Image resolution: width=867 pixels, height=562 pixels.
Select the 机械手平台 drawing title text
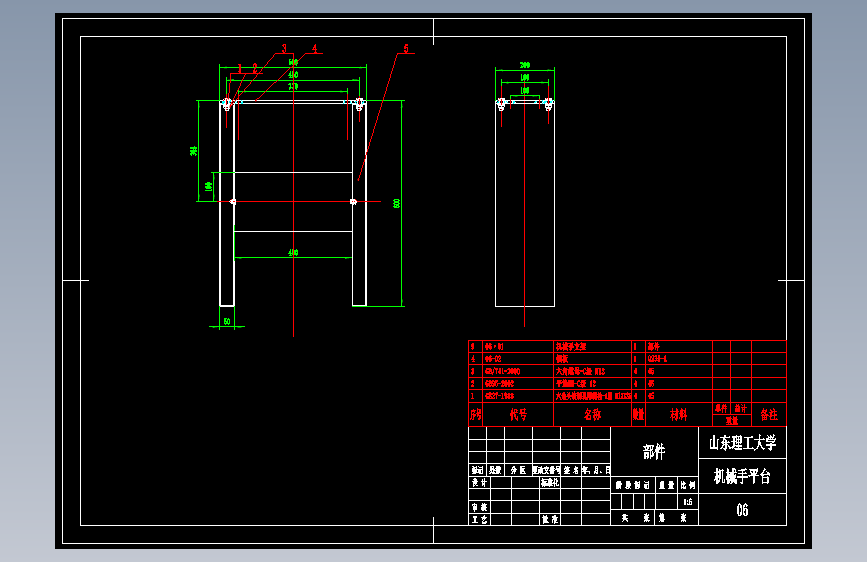(x=742, y=476)
